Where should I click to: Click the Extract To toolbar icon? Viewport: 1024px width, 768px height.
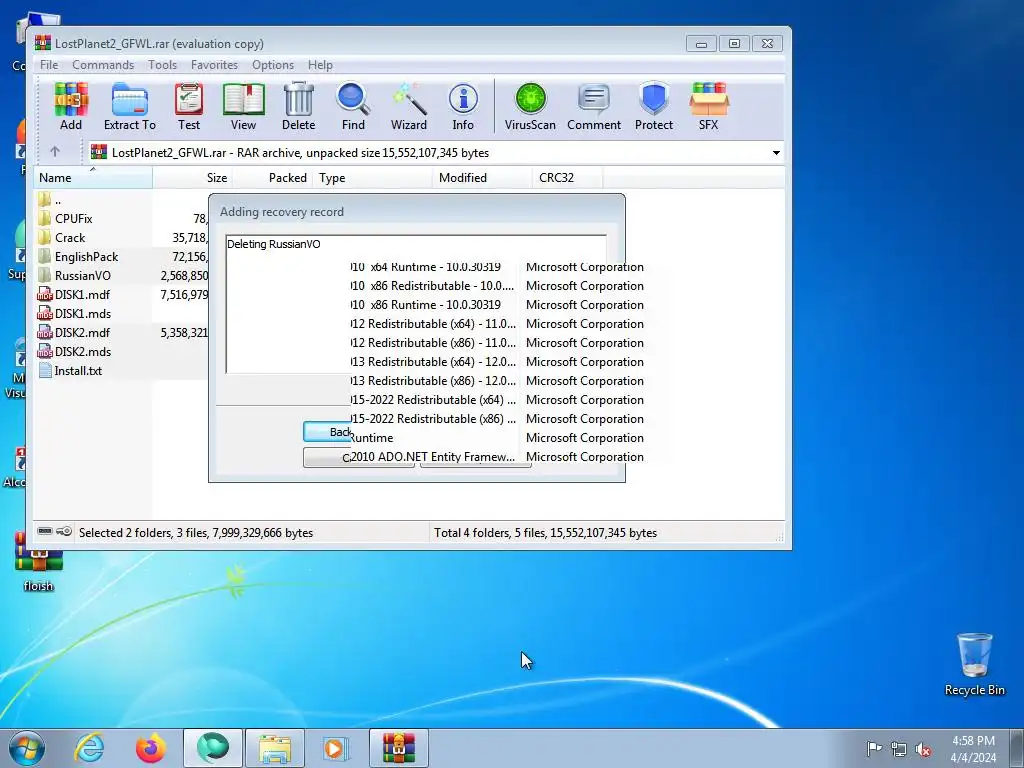(129, 106)
